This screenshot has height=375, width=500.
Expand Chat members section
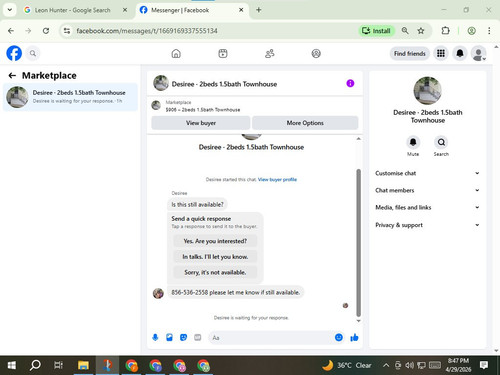[x=427, y=190]
